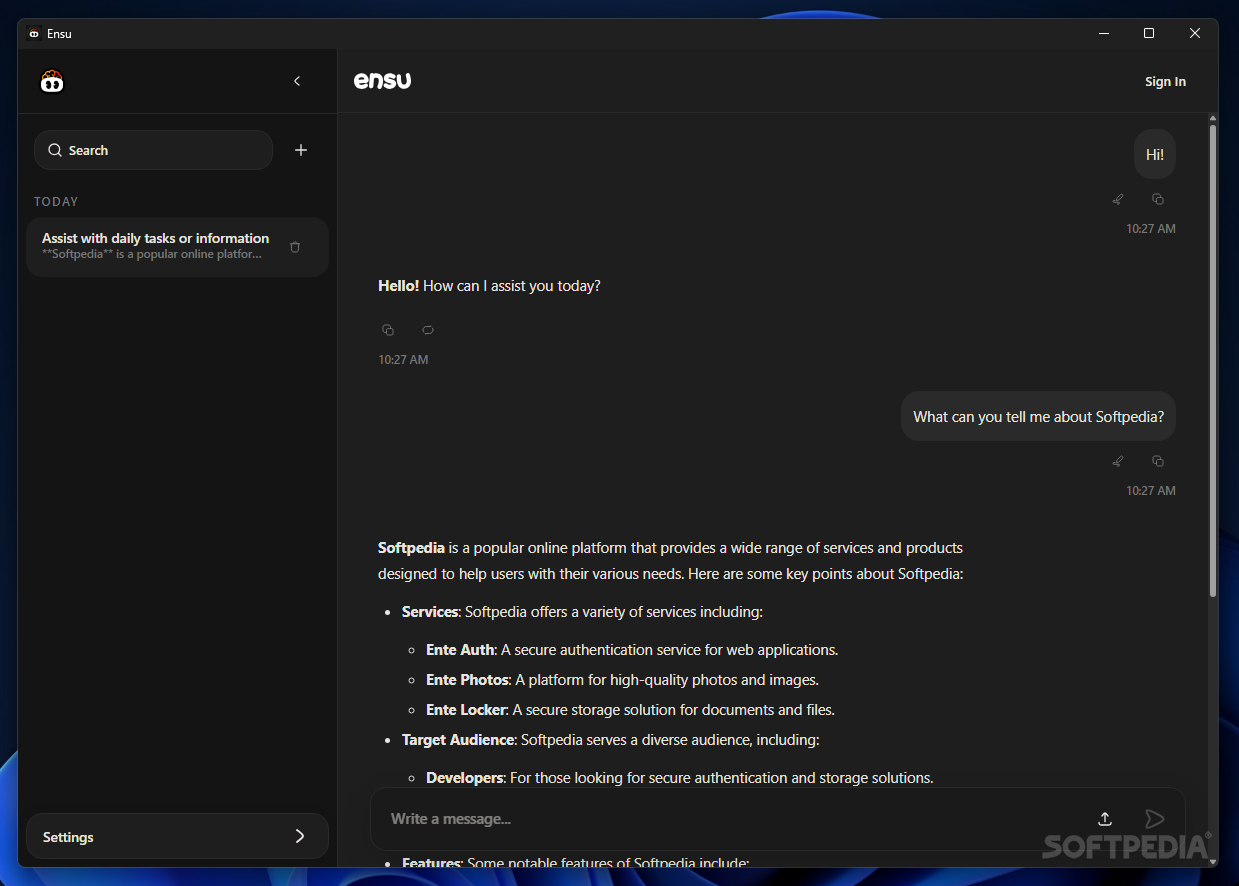Click the 10:27 AM timestamp under 'Hello!' reply

[x=403, y=360]
